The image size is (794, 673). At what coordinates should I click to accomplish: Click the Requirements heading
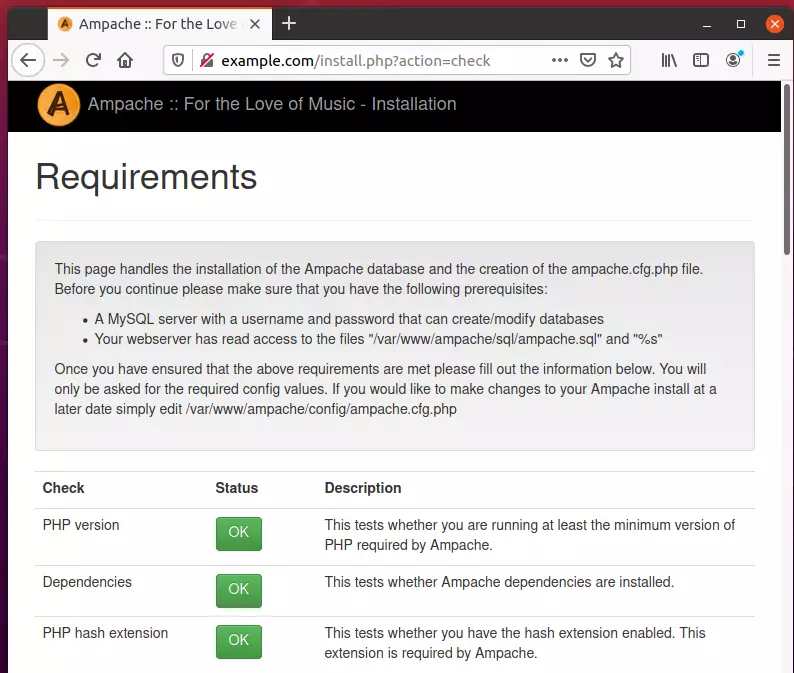click(146, 177)
